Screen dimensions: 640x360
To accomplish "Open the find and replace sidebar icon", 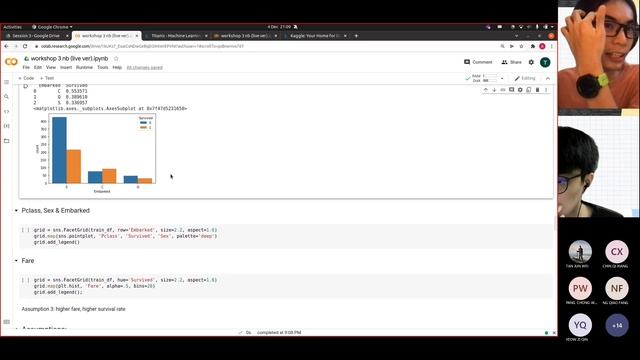I will pyautogui.click(x=7, y=97).
